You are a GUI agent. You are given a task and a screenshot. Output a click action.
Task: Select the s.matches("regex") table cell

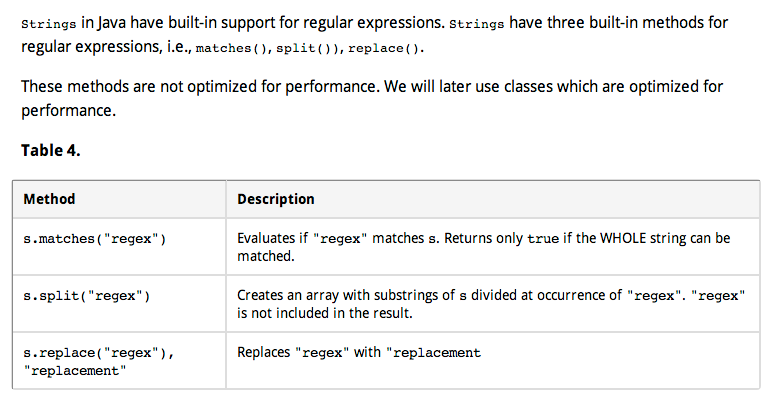tap(94, 240)
